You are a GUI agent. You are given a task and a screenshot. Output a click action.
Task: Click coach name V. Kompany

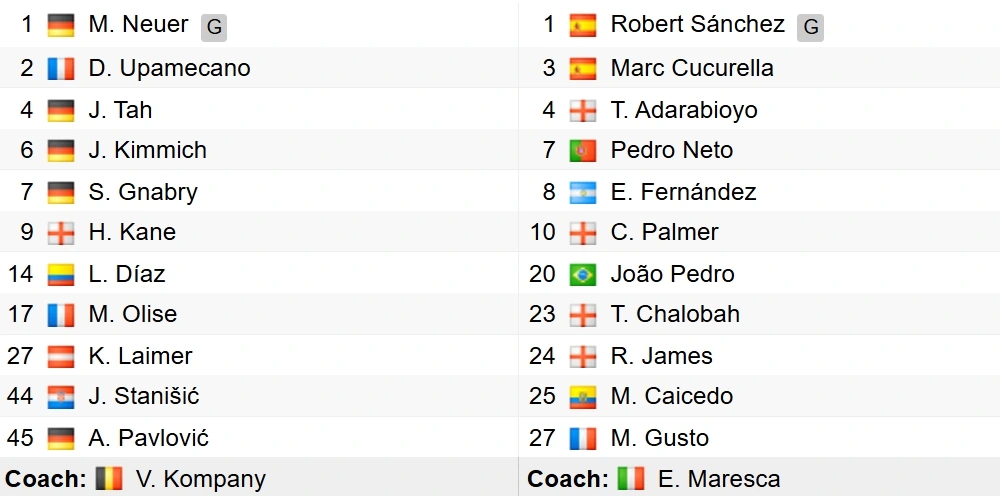[x=201, y=479]
